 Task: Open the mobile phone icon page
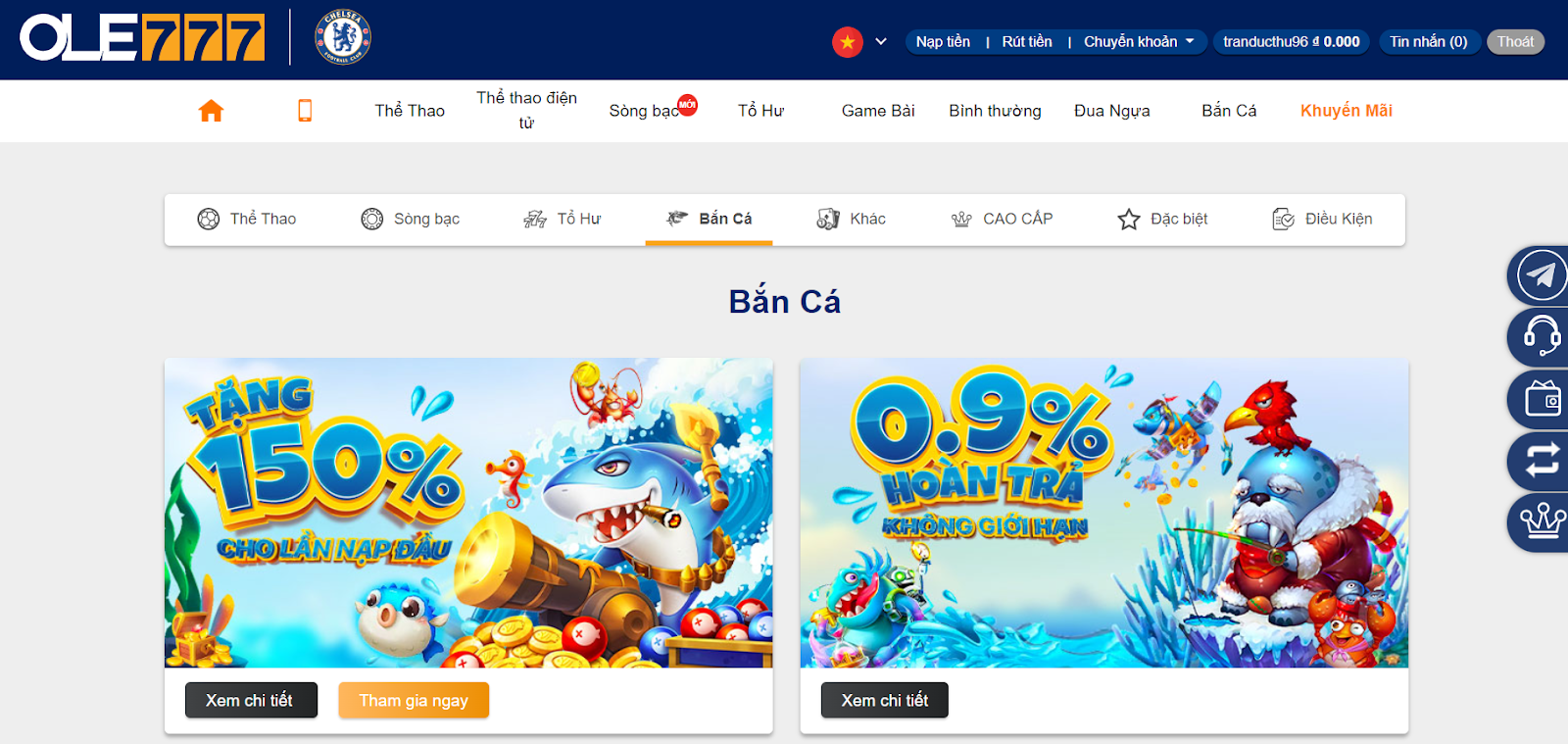[x=305, y=111]
